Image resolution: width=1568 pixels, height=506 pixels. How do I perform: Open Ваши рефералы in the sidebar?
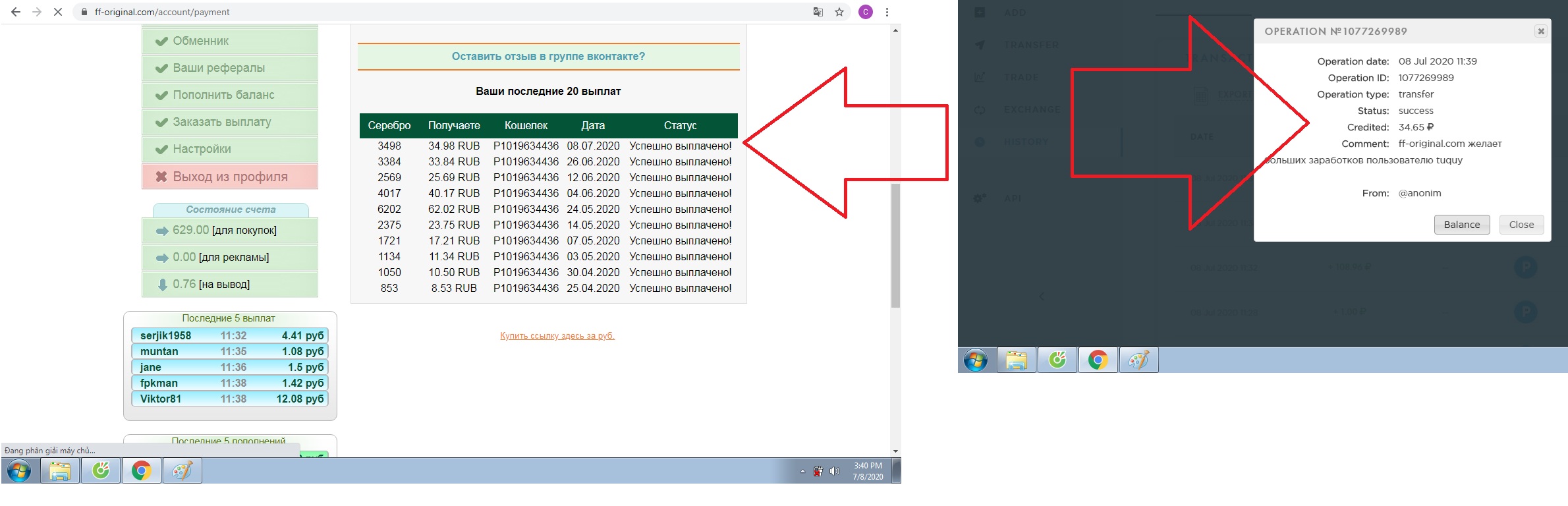230,68
